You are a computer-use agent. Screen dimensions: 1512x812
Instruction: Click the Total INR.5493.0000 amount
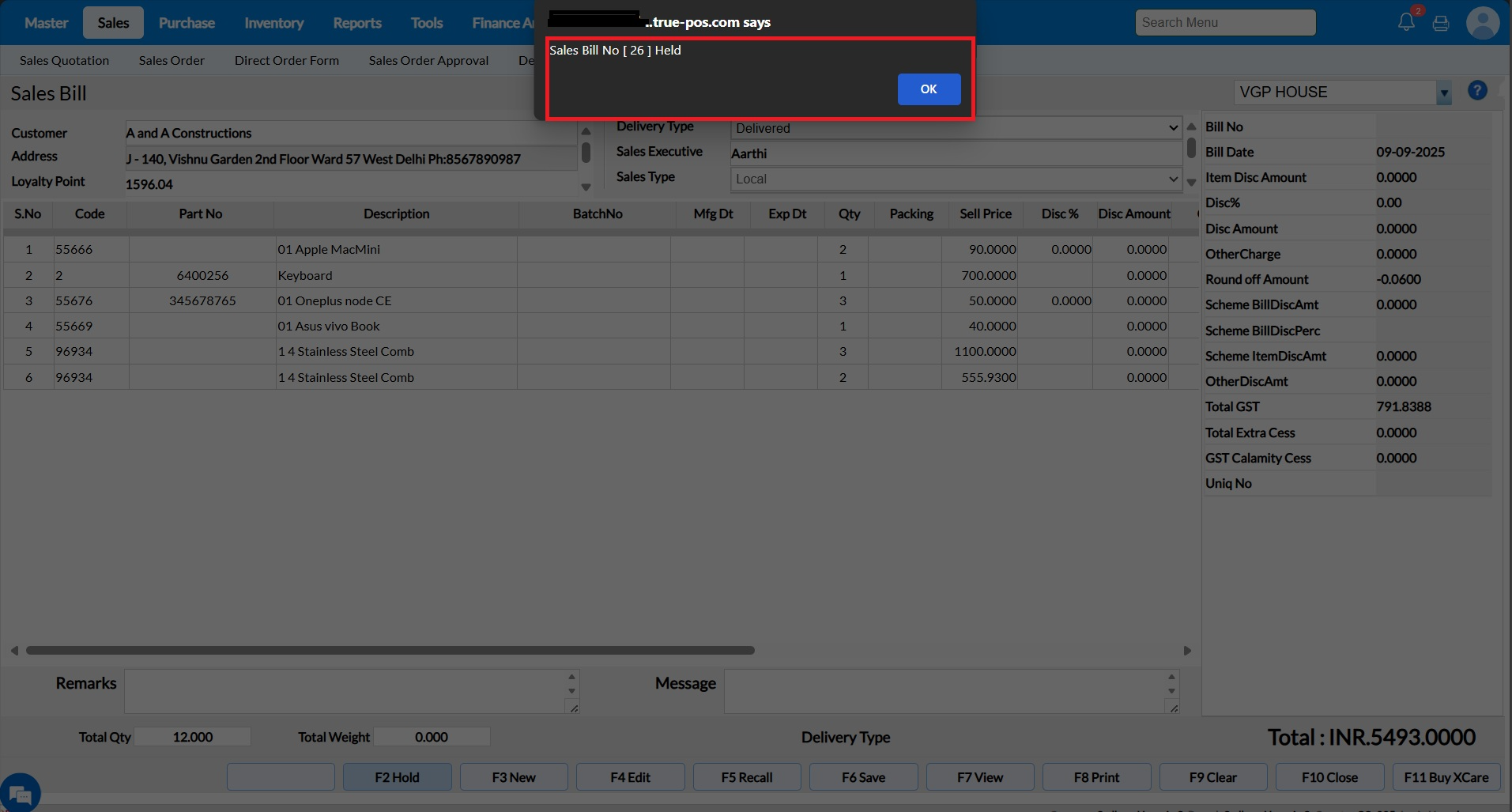(x=1371, y=738)
